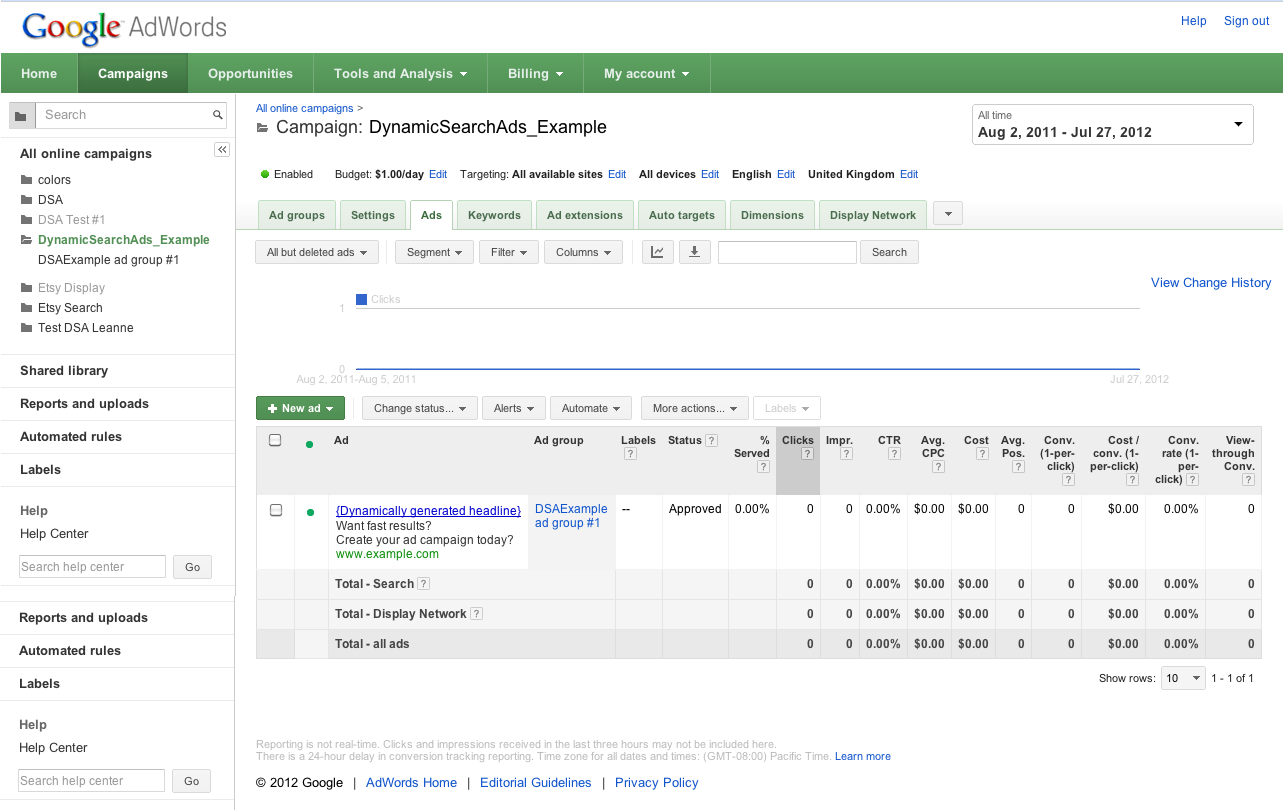Switch to the Settings tab
This screenshot has height=810, width=1283.
[x=373, y=215]
